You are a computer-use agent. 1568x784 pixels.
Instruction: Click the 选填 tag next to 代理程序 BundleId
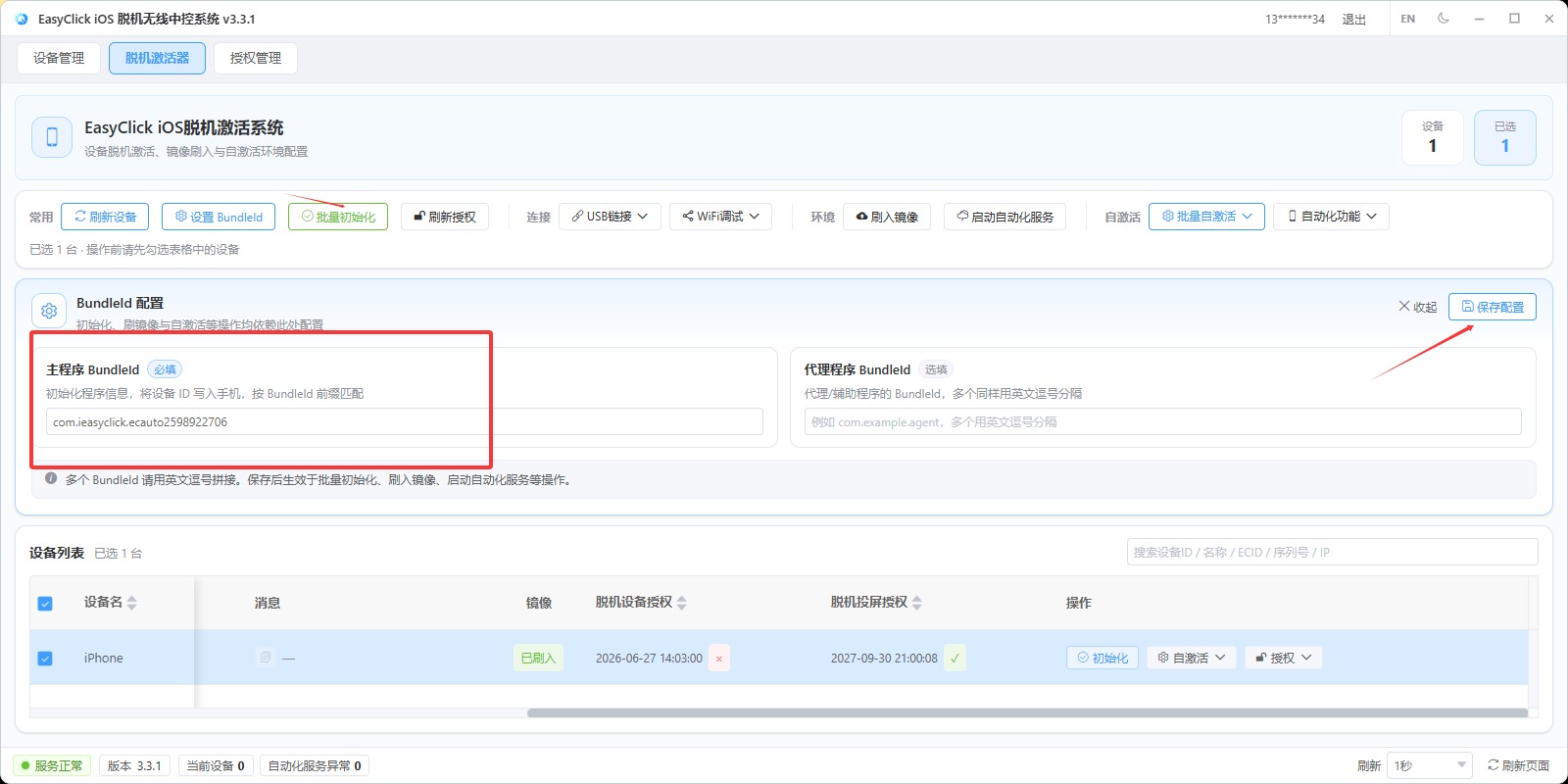(x=936, y=369)
